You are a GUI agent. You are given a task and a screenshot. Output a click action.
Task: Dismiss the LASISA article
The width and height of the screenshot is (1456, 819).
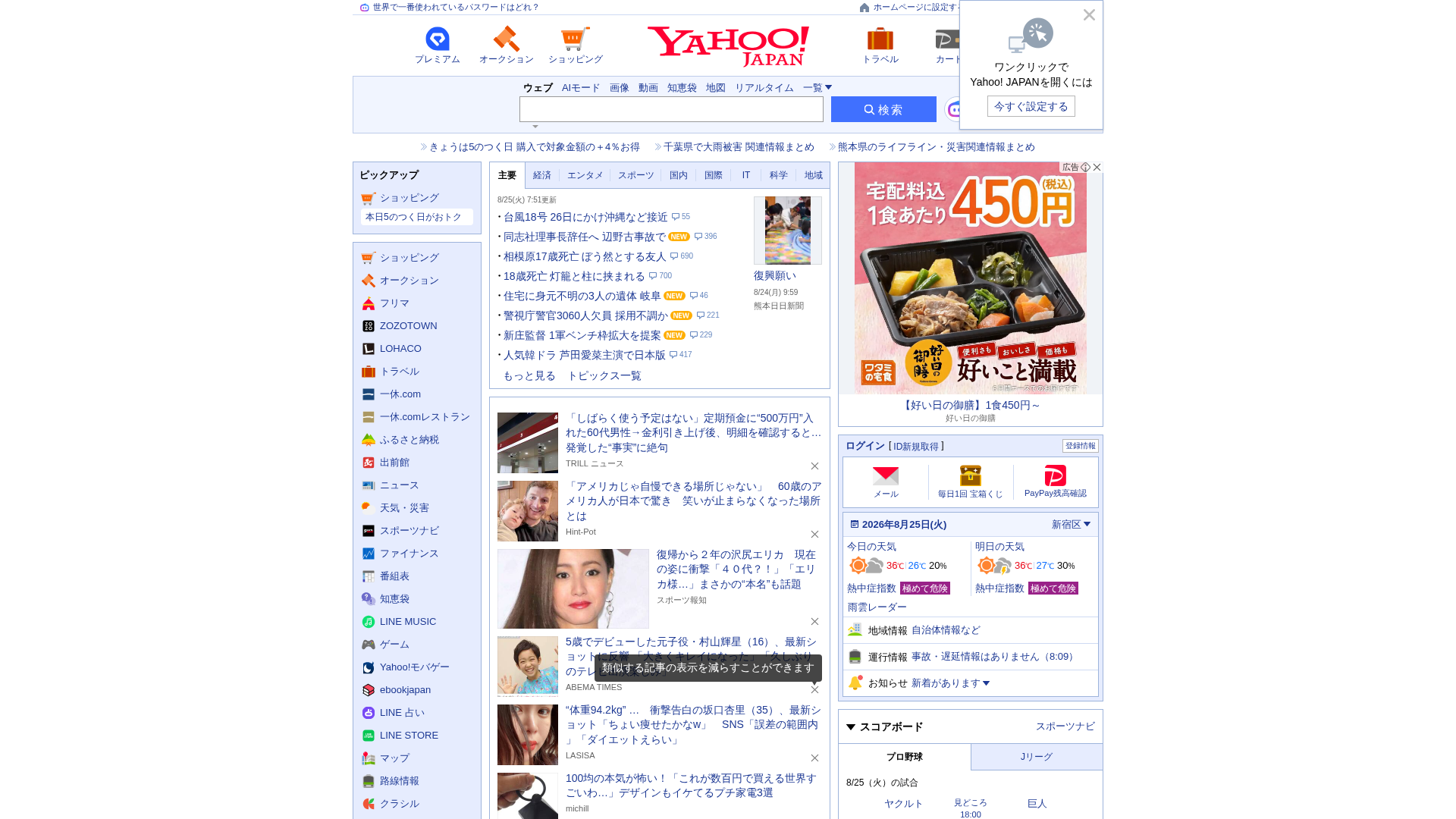pos(814,758)
